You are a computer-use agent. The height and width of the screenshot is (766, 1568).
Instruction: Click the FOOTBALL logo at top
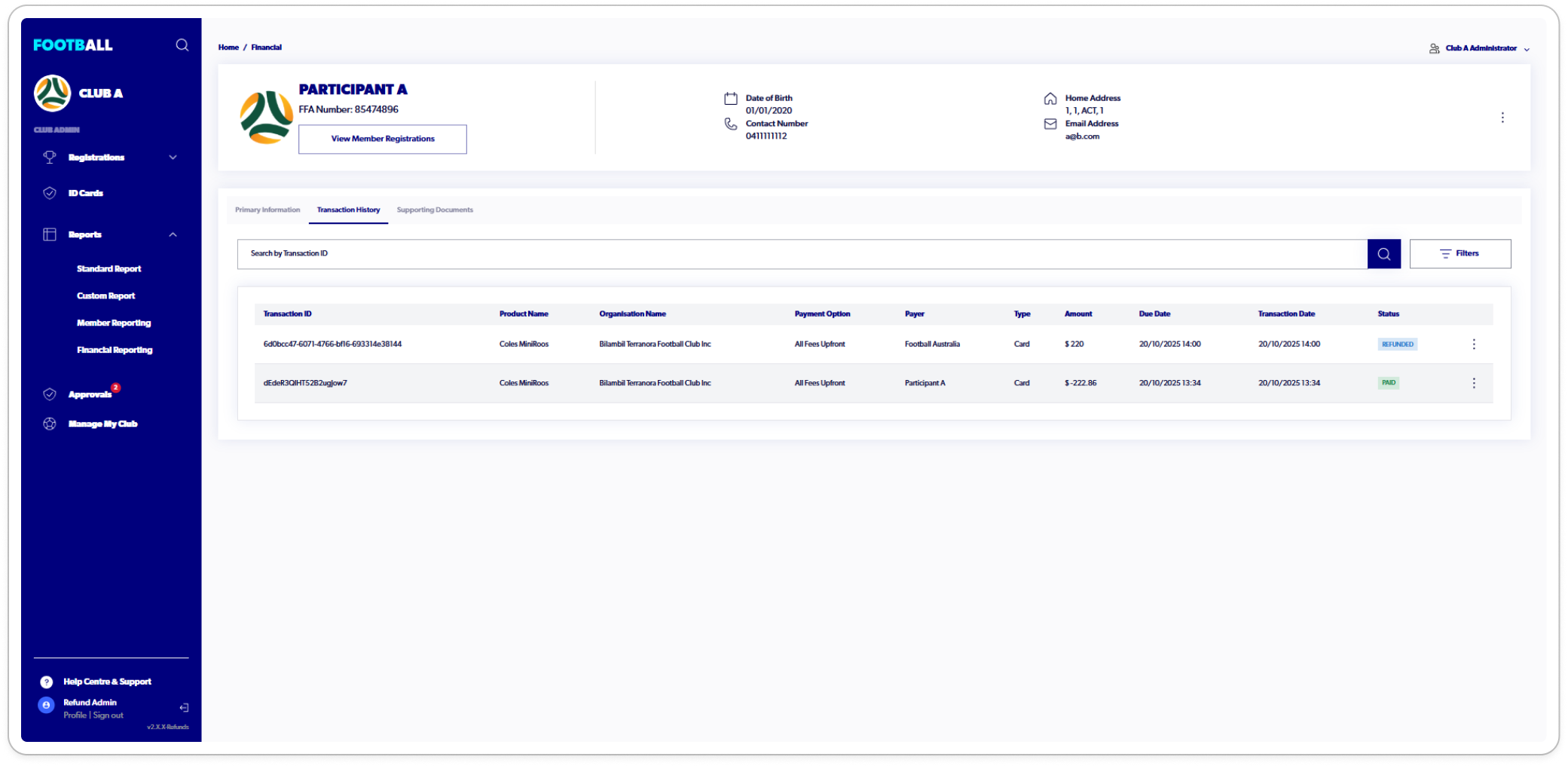click(x=73, y=45)
